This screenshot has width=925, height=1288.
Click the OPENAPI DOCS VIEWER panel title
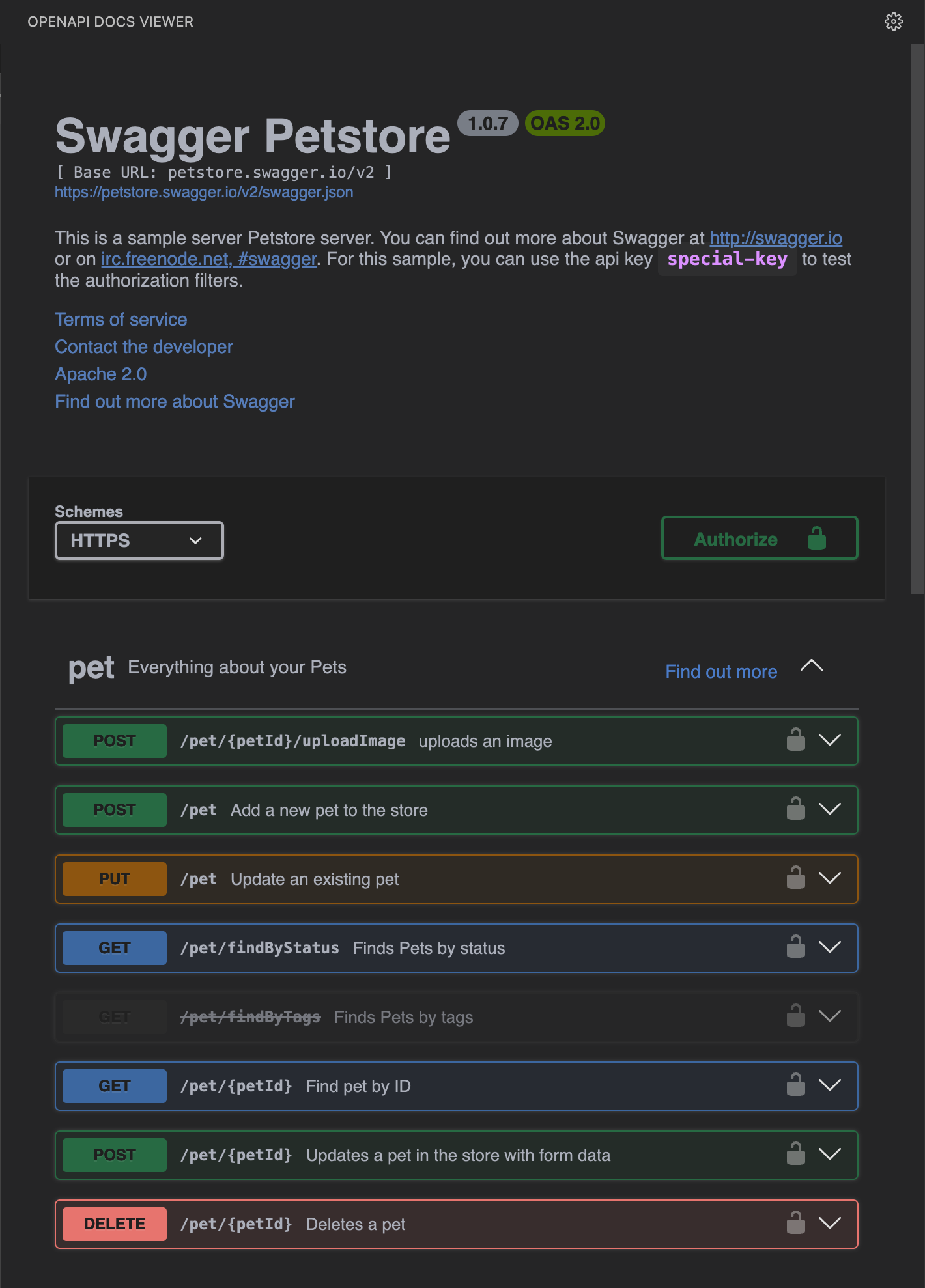[x=110, y=21]
